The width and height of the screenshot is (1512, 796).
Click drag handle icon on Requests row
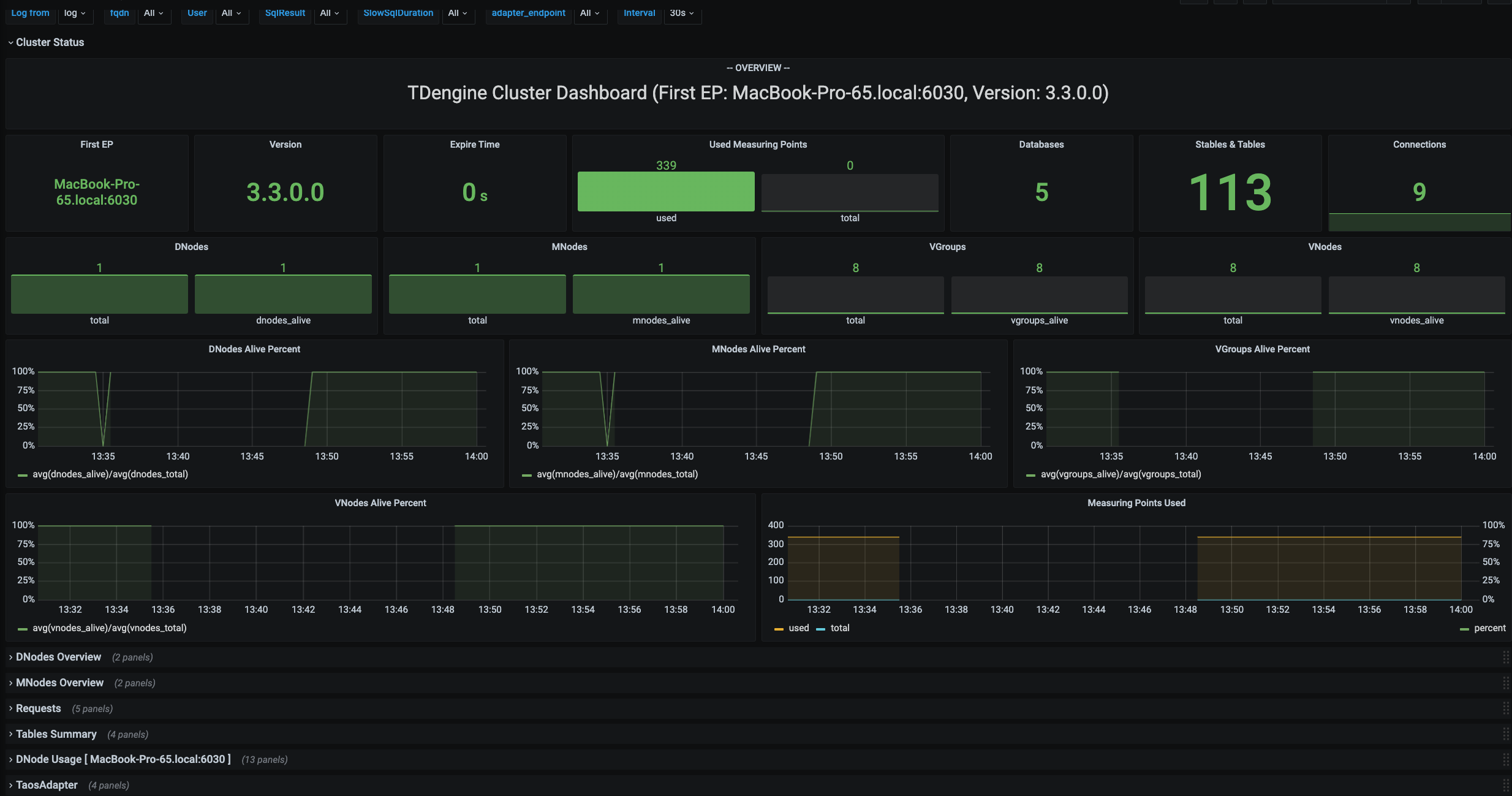(1505, 708)
